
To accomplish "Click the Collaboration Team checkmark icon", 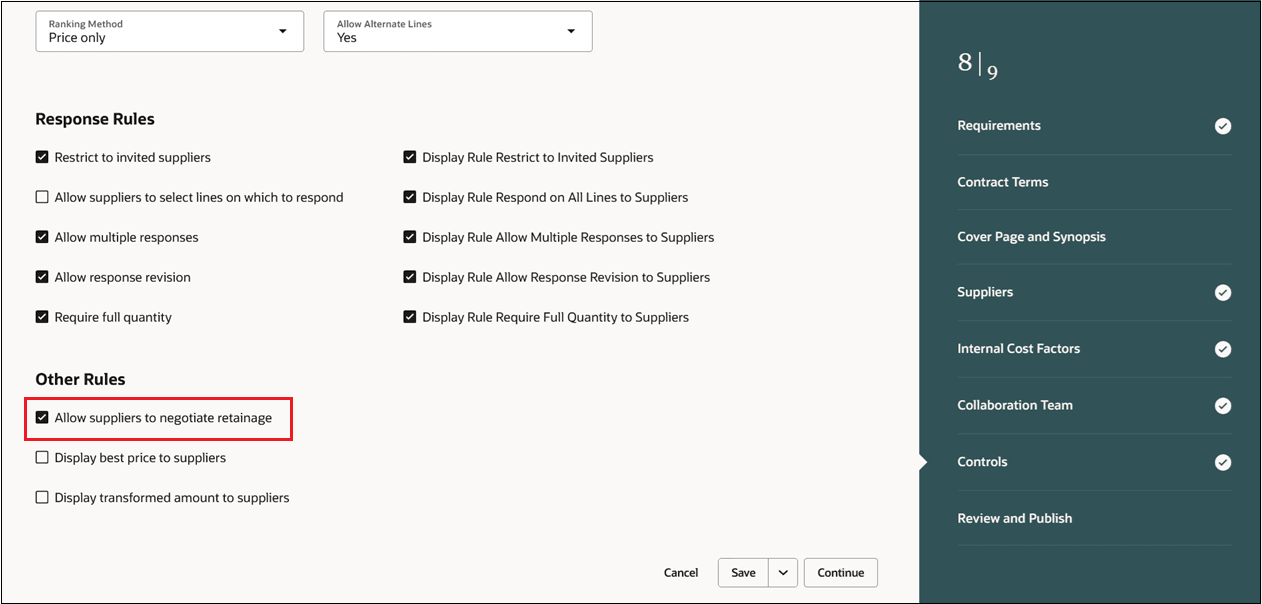I will (x=1222, y=406).
